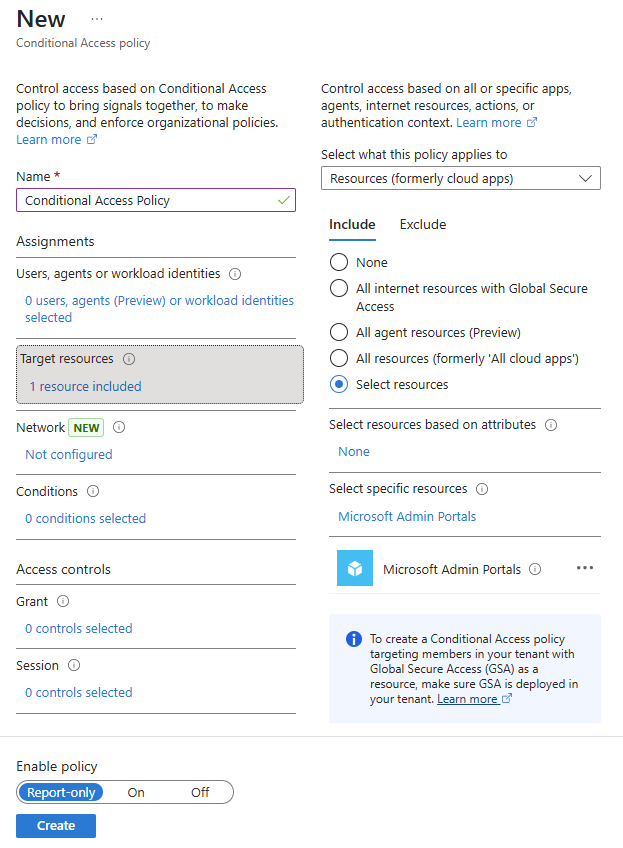623x848 pixels.
Task: Open the policy applies to dropdown
Action: tap(461, 179)
